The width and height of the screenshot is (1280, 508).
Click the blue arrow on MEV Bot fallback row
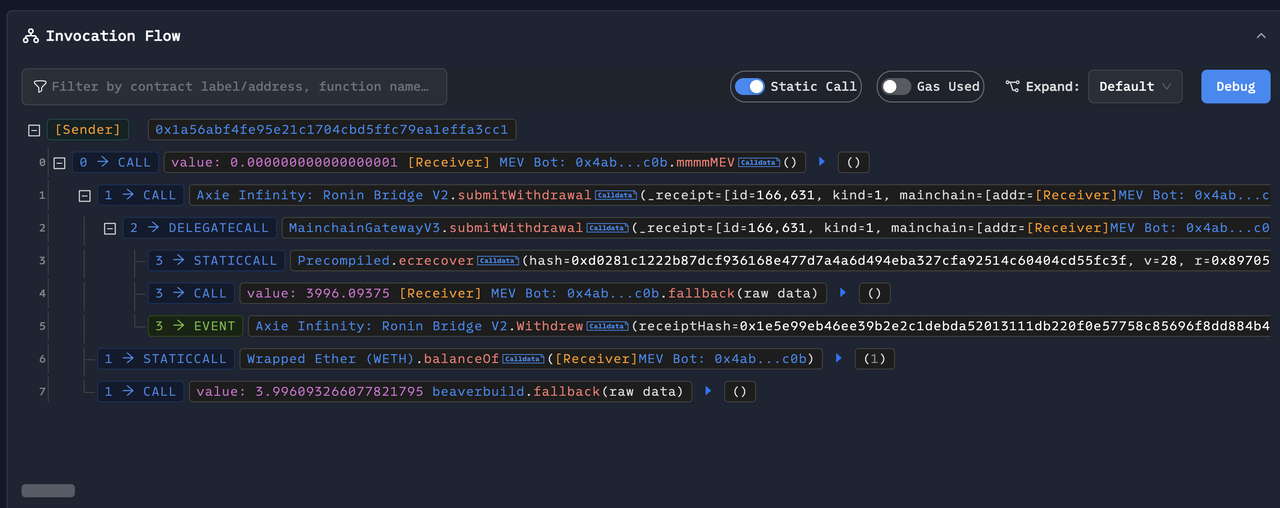842,293
